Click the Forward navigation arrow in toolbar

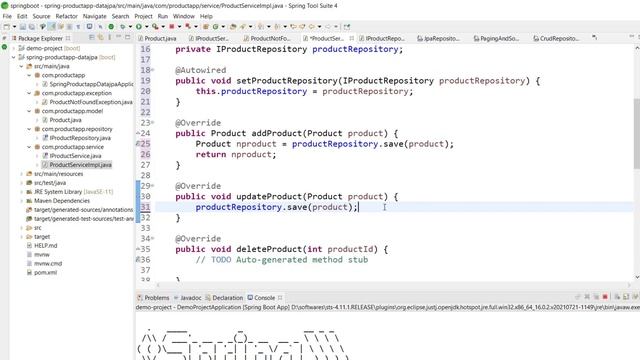pyautogui.click(x=328, y=27)
